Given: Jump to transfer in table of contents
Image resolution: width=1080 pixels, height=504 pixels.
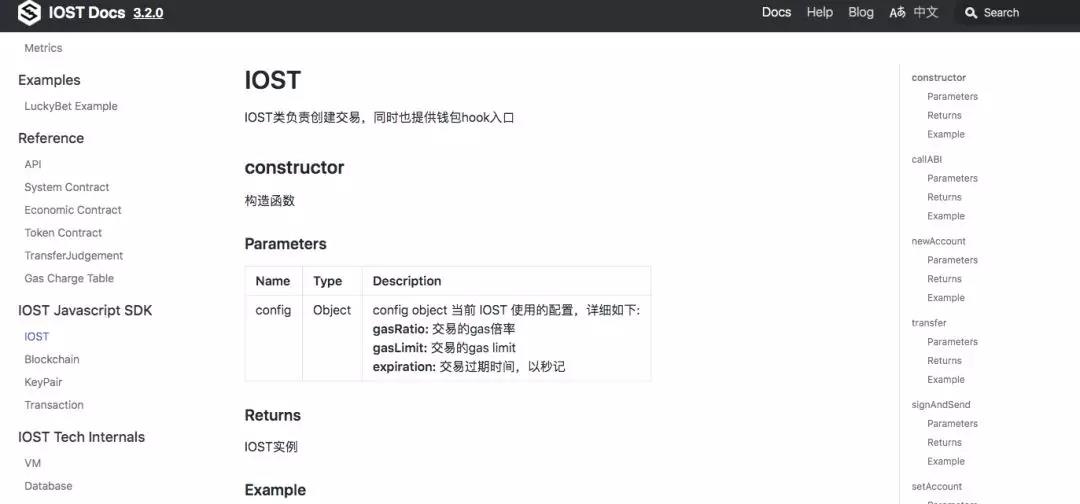Looking at the screenshot, I should pos(929,323).
